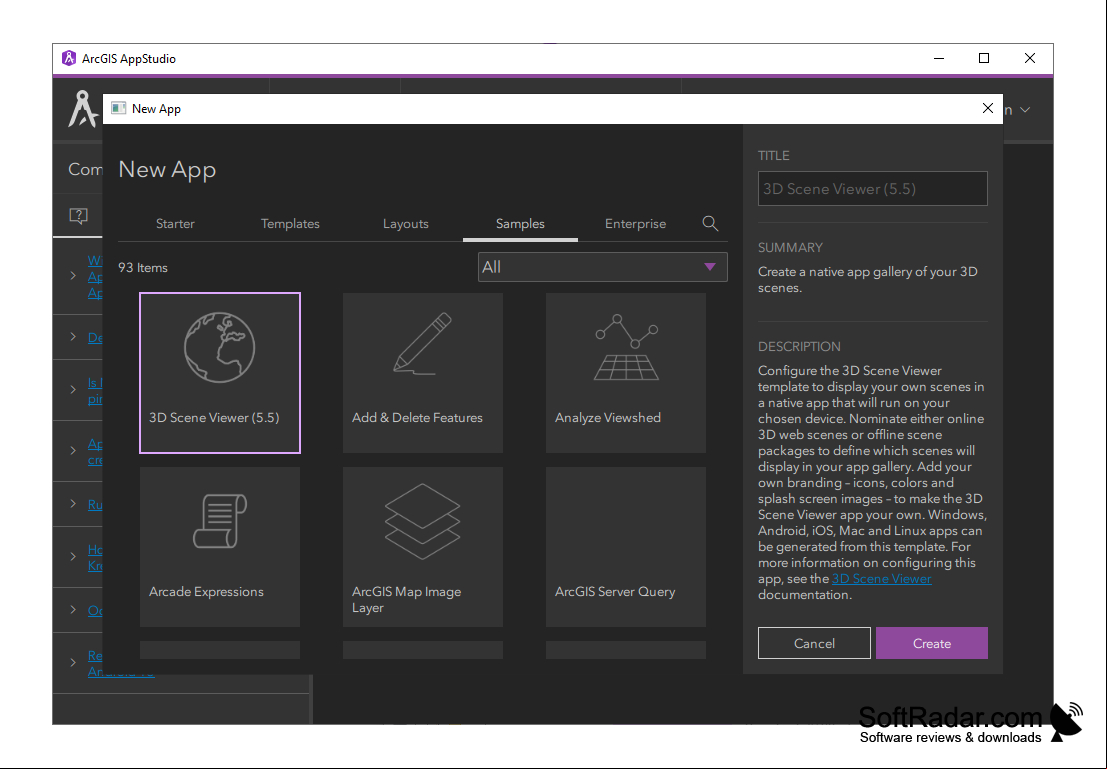Switch to the Layouts tab

pyautogui.click(x=405, y=224)
